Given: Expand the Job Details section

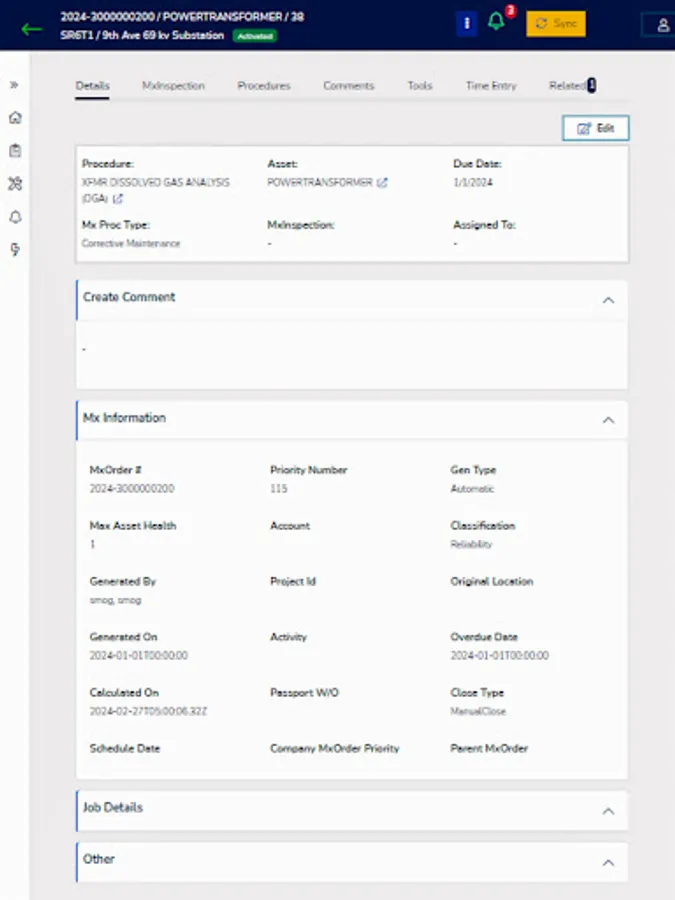Looking at the screenshot, I should [608, 811].
